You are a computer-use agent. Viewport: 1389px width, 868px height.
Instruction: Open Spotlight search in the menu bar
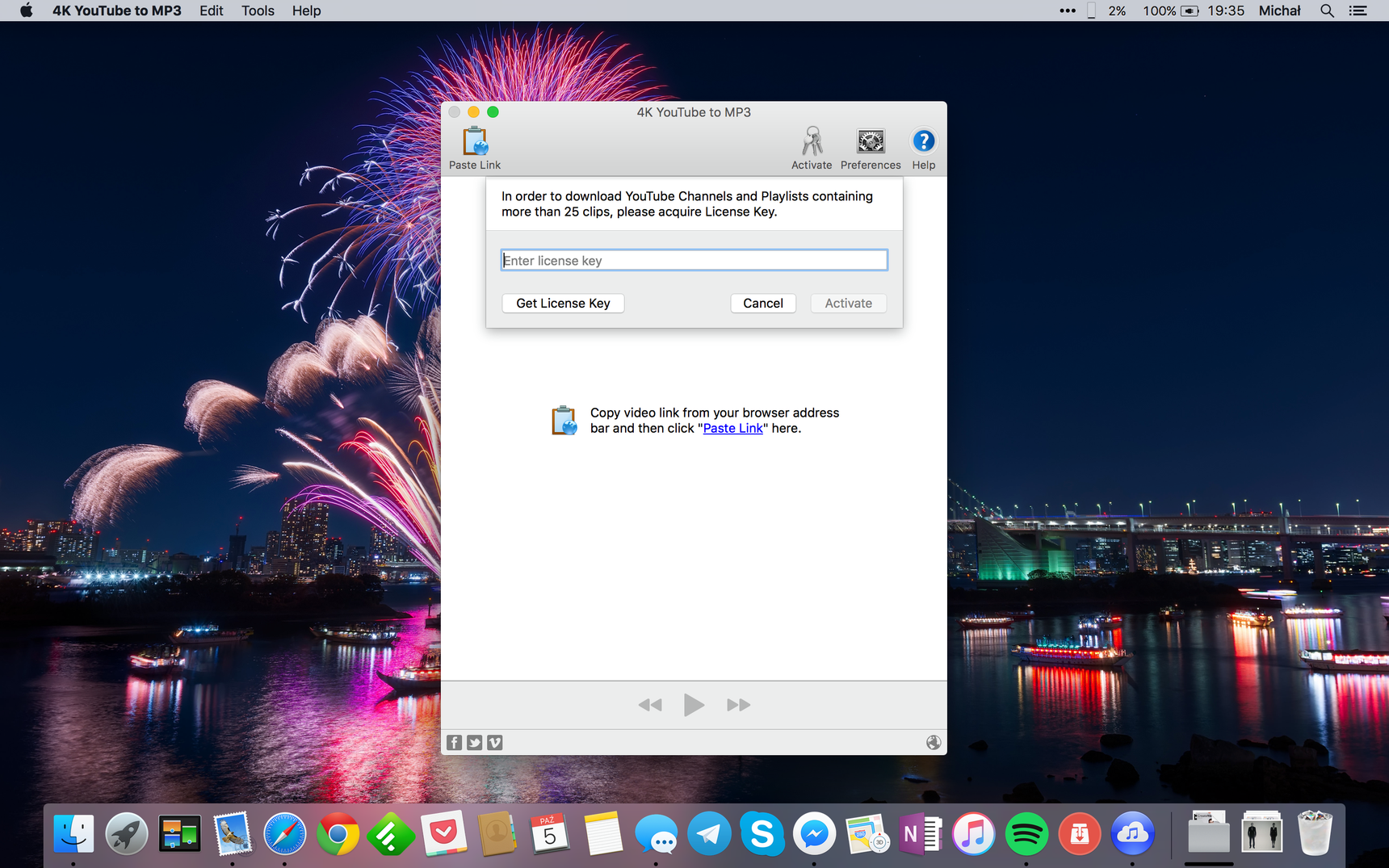(x=1327, y=10)
